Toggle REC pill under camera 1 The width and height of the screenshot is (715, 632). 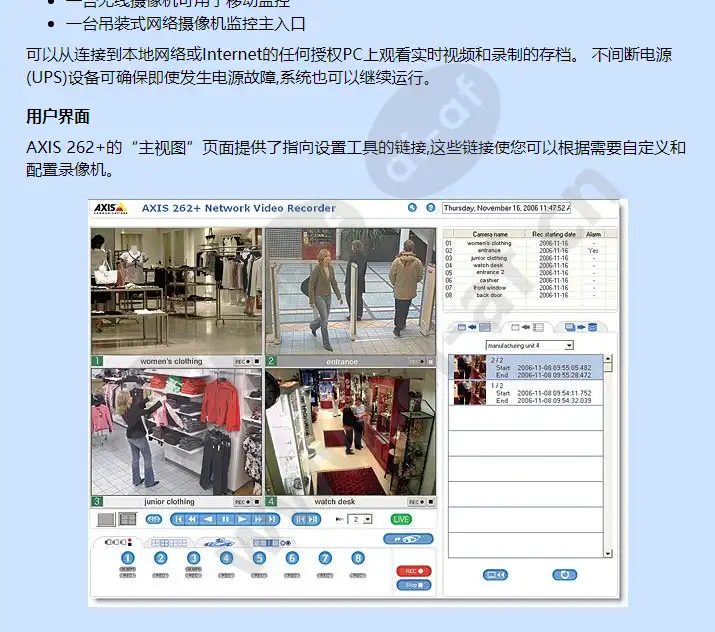(128, 575)
